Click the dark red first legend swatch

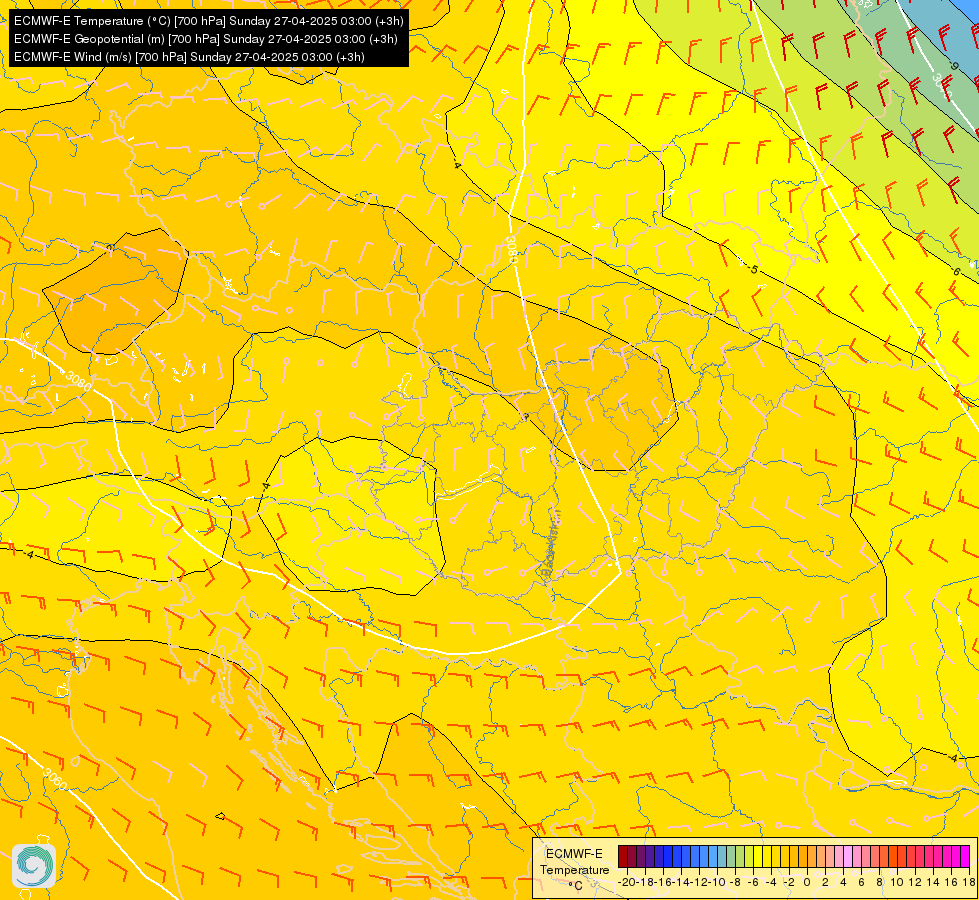pos(622,856)
